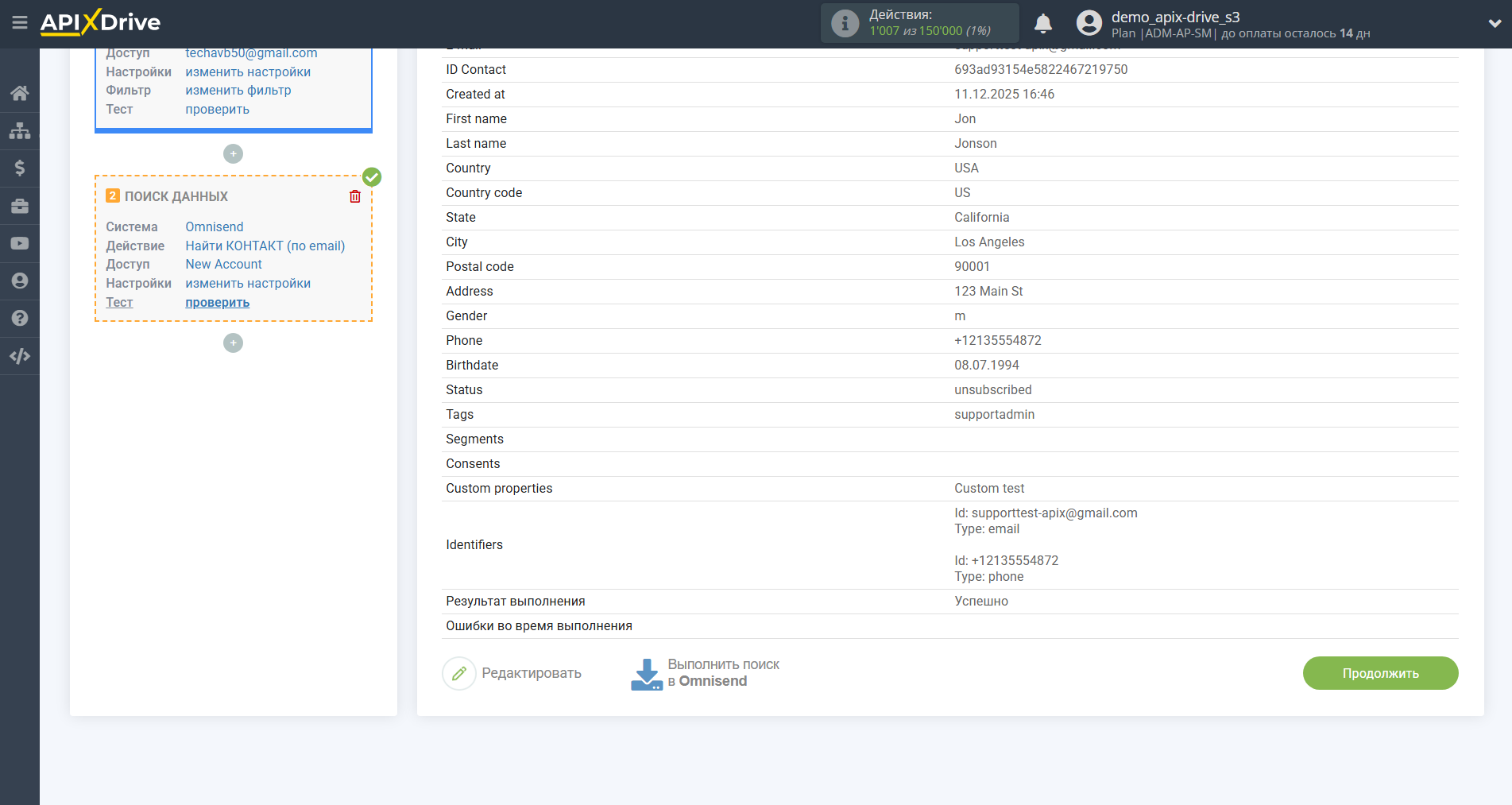1512x805 pixels.
Task: Expand the account dropdown chevron
Action: click(1495, 23)
